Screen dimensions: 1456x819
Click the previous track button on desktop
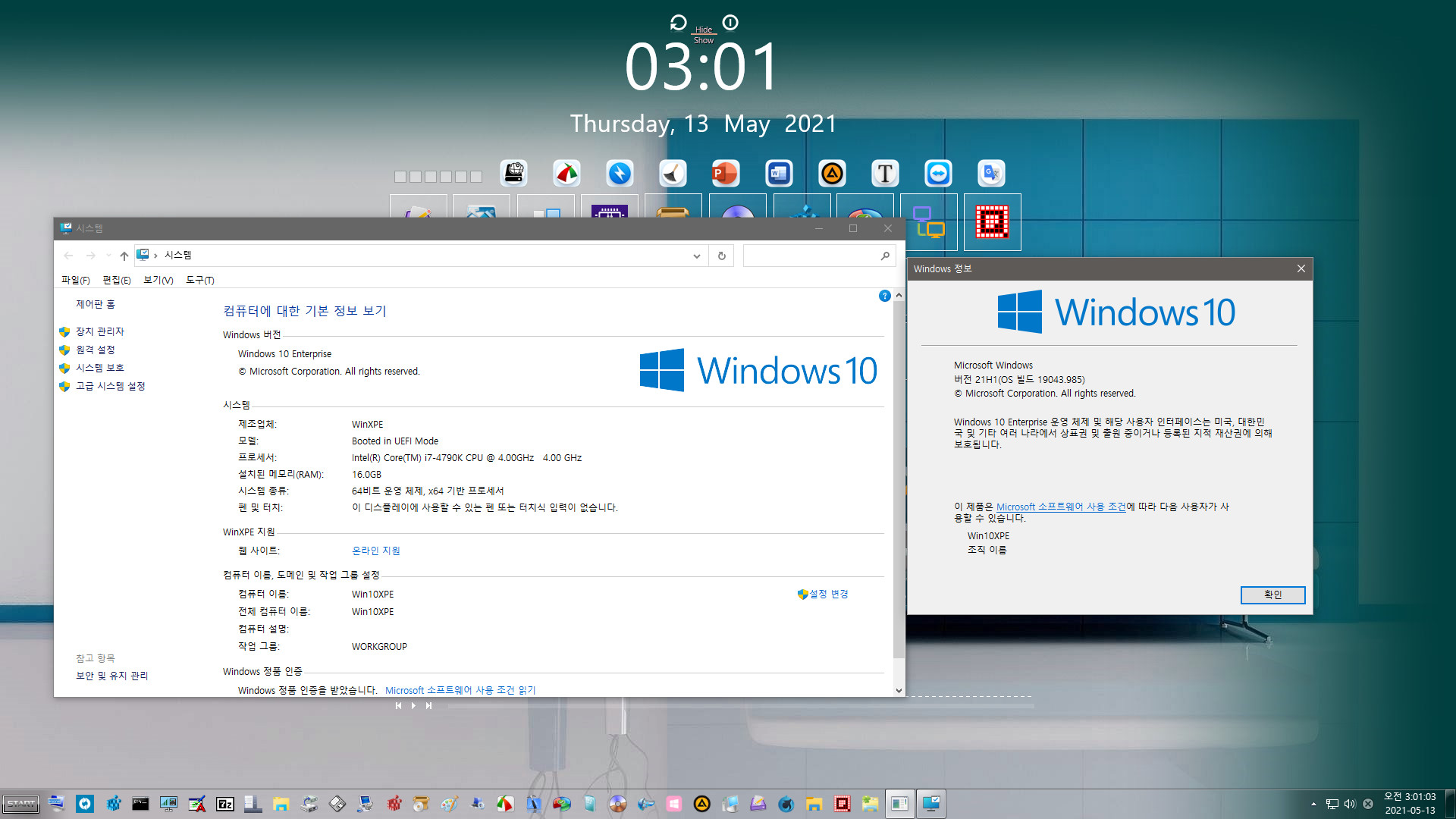click(x=398, y=705)
